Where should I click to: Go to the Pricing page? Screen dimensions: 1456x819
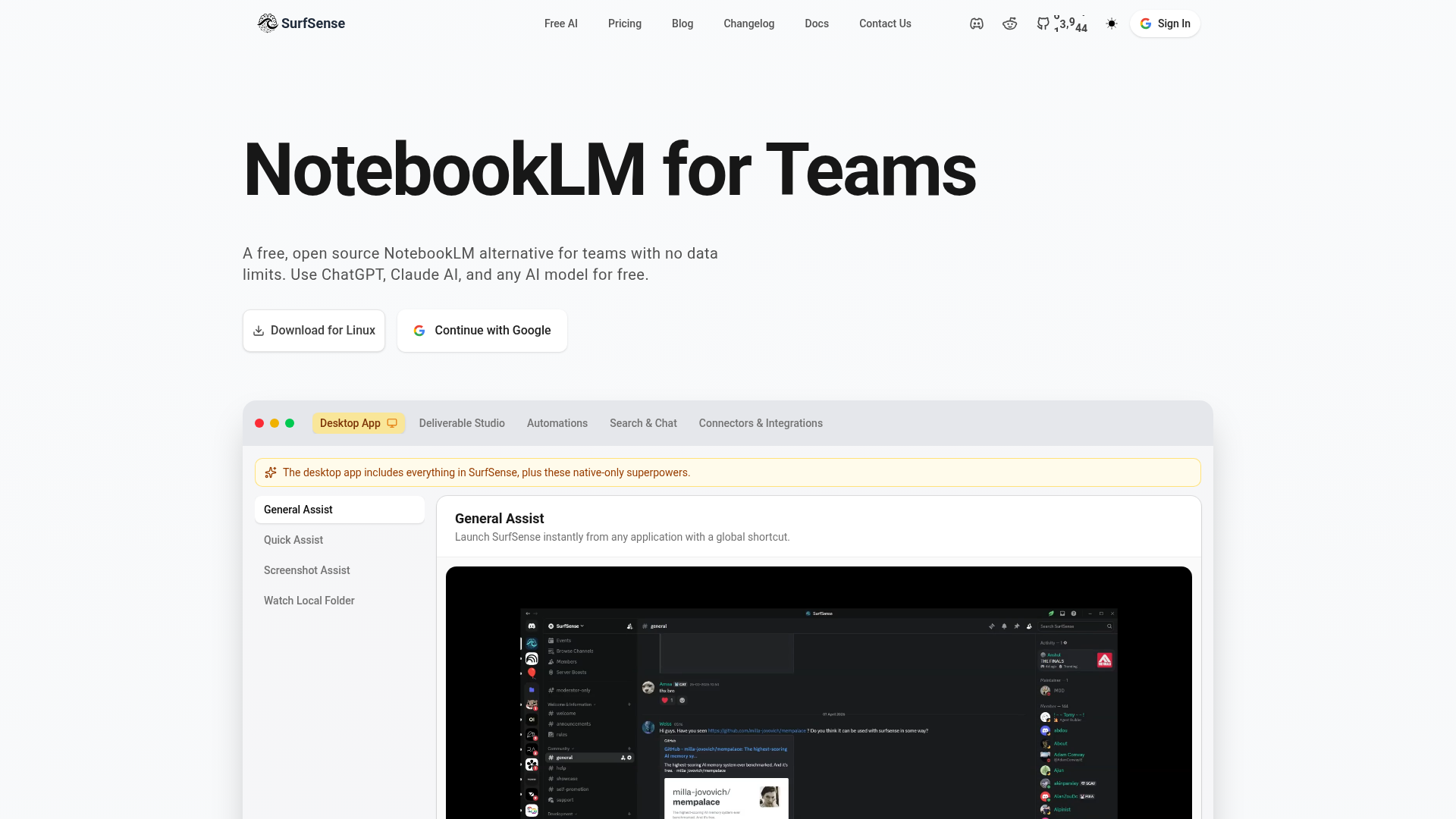(625, 24)
